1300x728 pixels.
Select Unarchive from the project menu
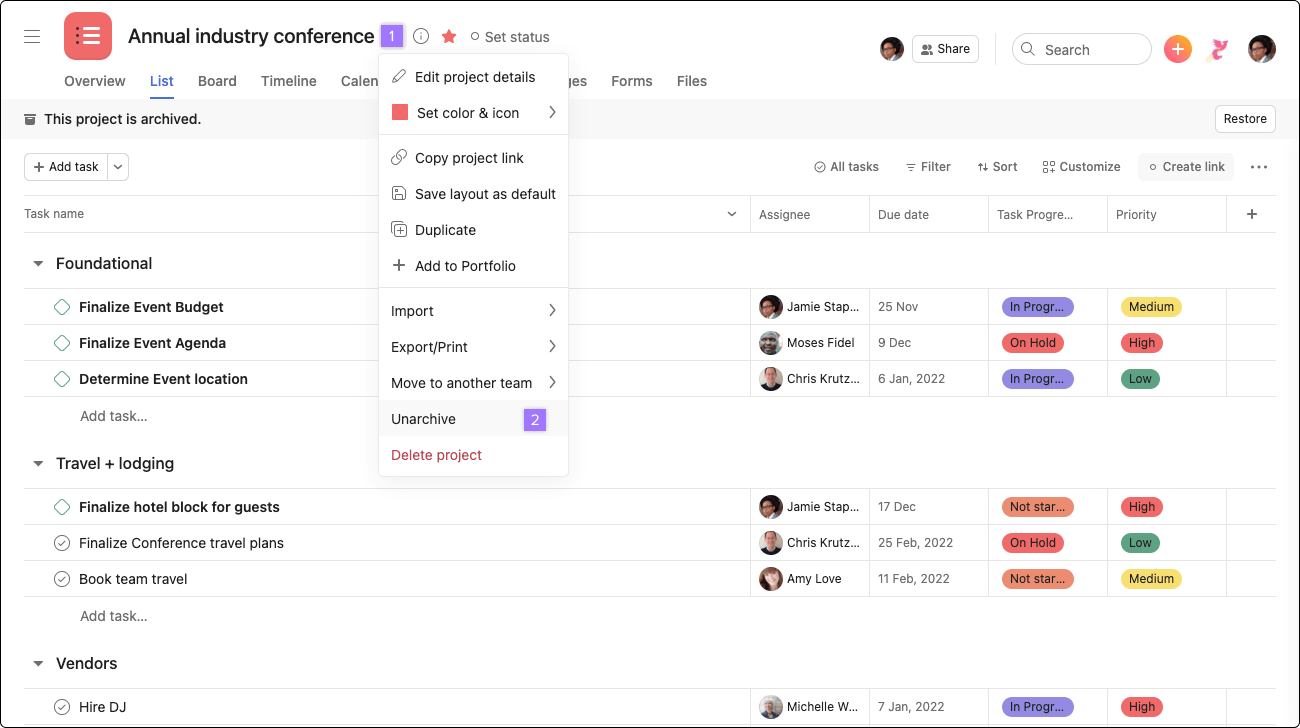pyautogui.click(x=424, y=419)
